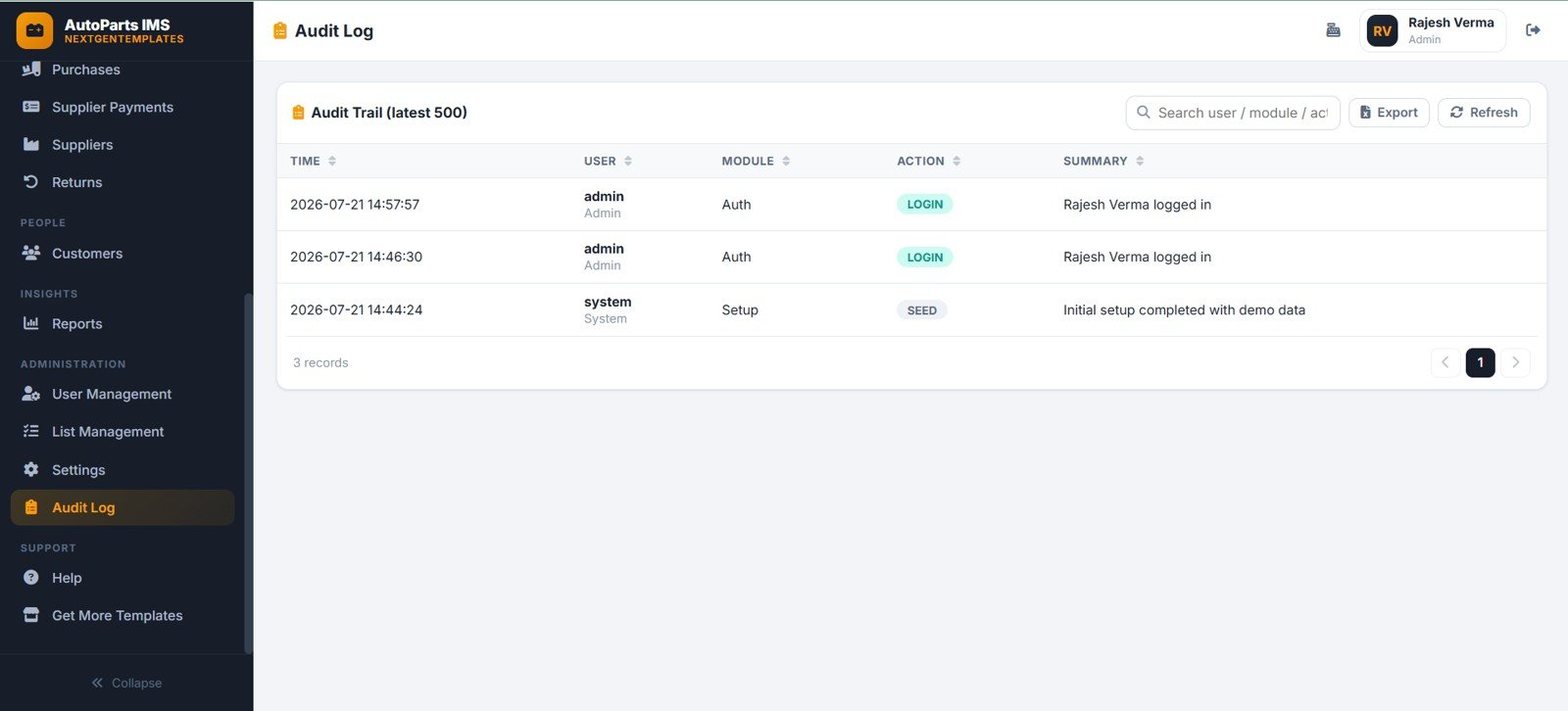Image resolution: width=1568 pixels, height=711 pixels.
Task: Open the Rajesh Verma profile menu
Action: [1433, 30]
